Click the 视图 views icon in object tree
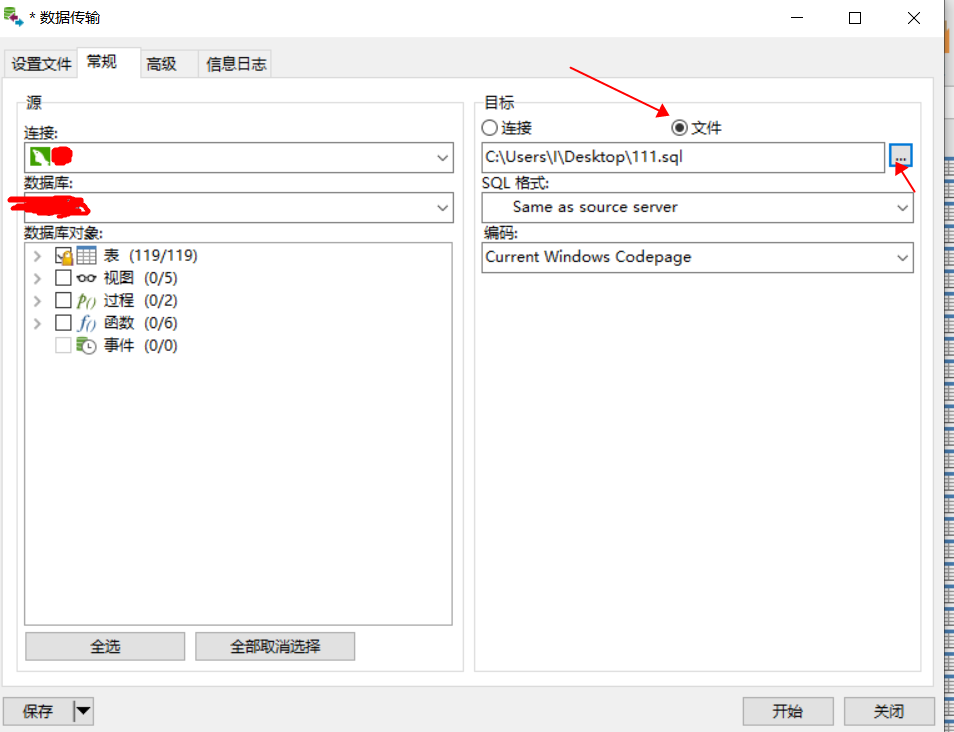Image resolution: width=954 pixels, height=732 pixels. (84, 278)
